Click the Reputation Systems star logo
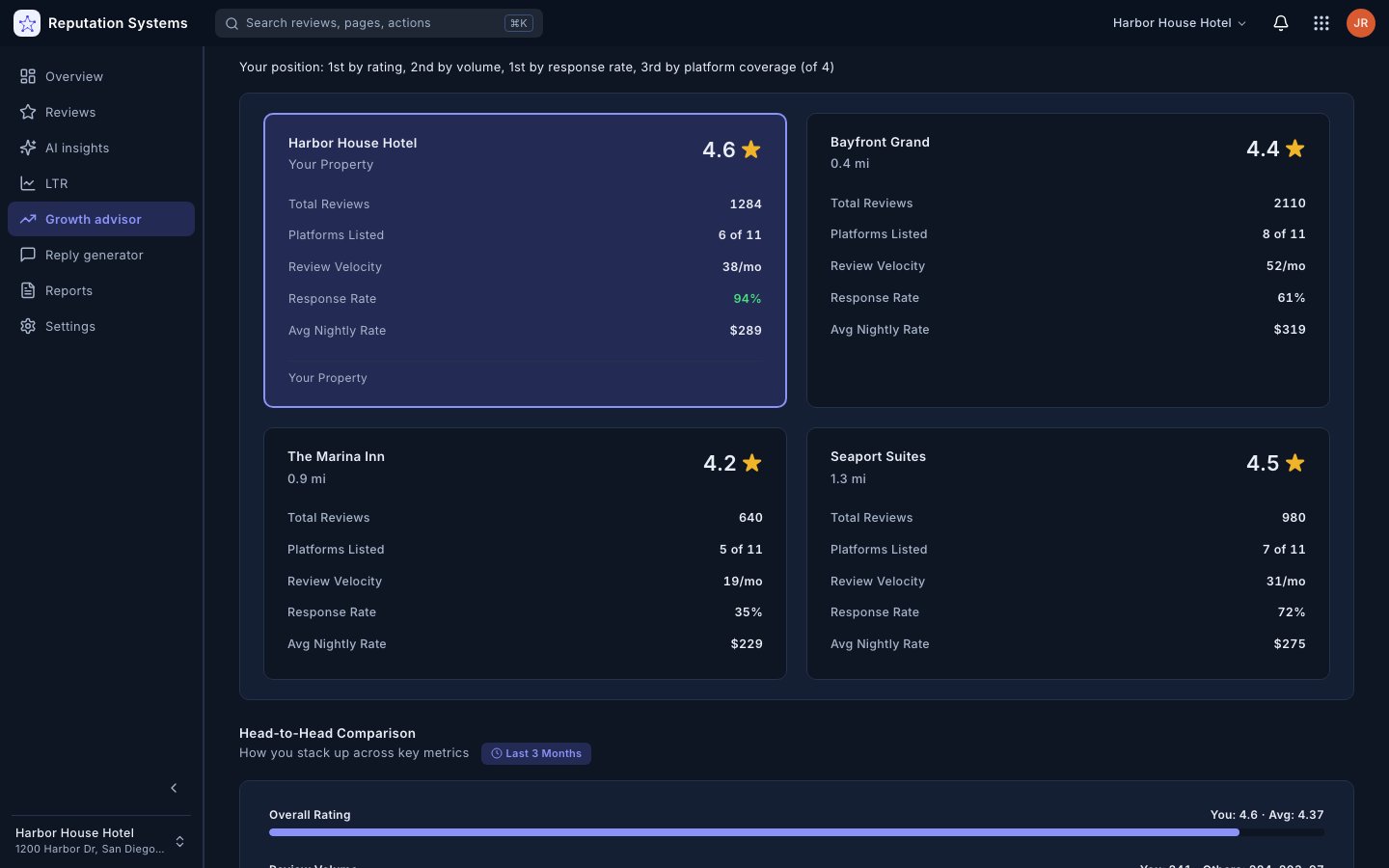The image size is (1389, 868). (x=27, y=23)
